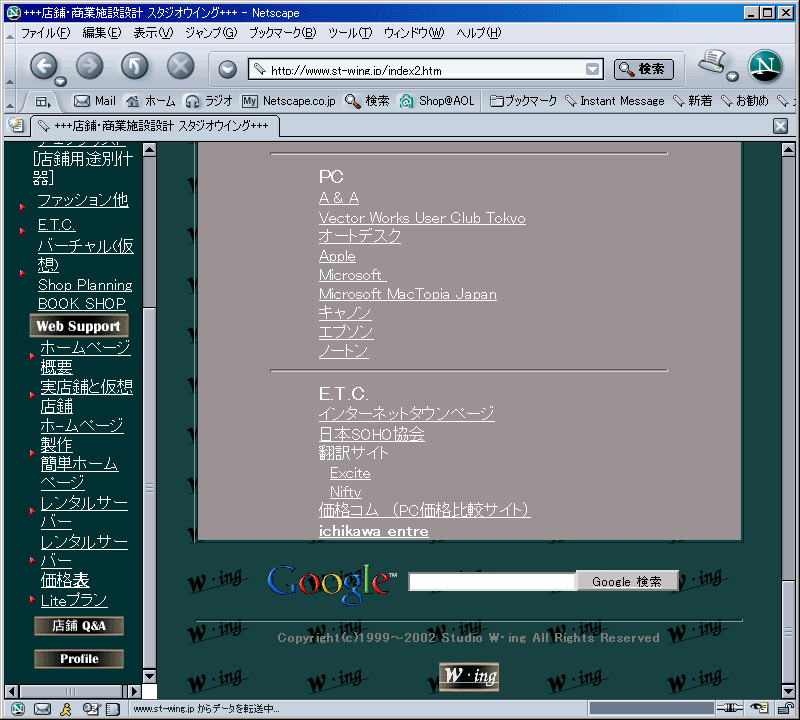Print the page with the printer icon

pyautogui.click(x=712, y=62)
